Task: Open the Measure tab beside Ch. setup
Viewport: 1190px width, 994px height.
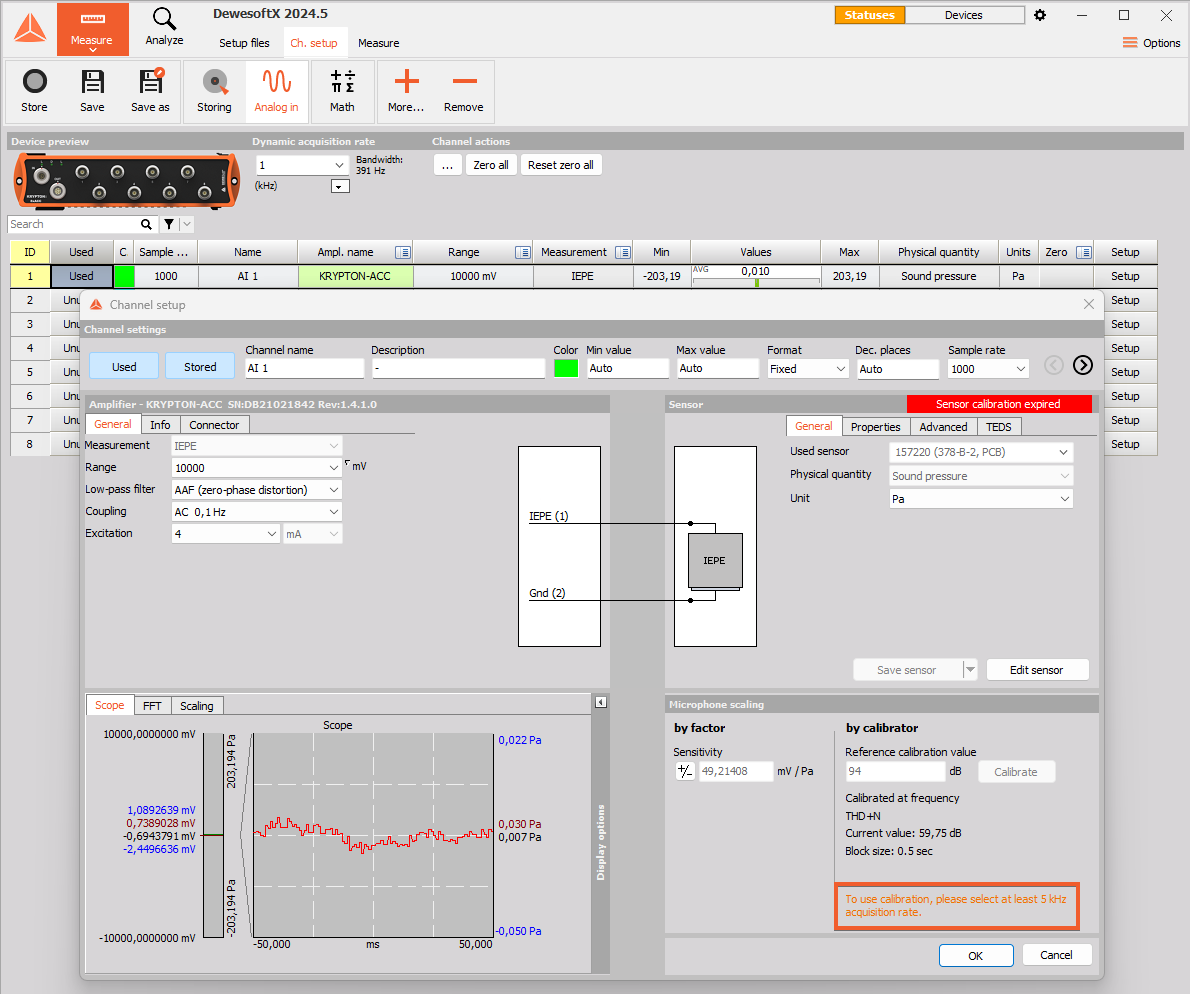Action: pos(379,43)
